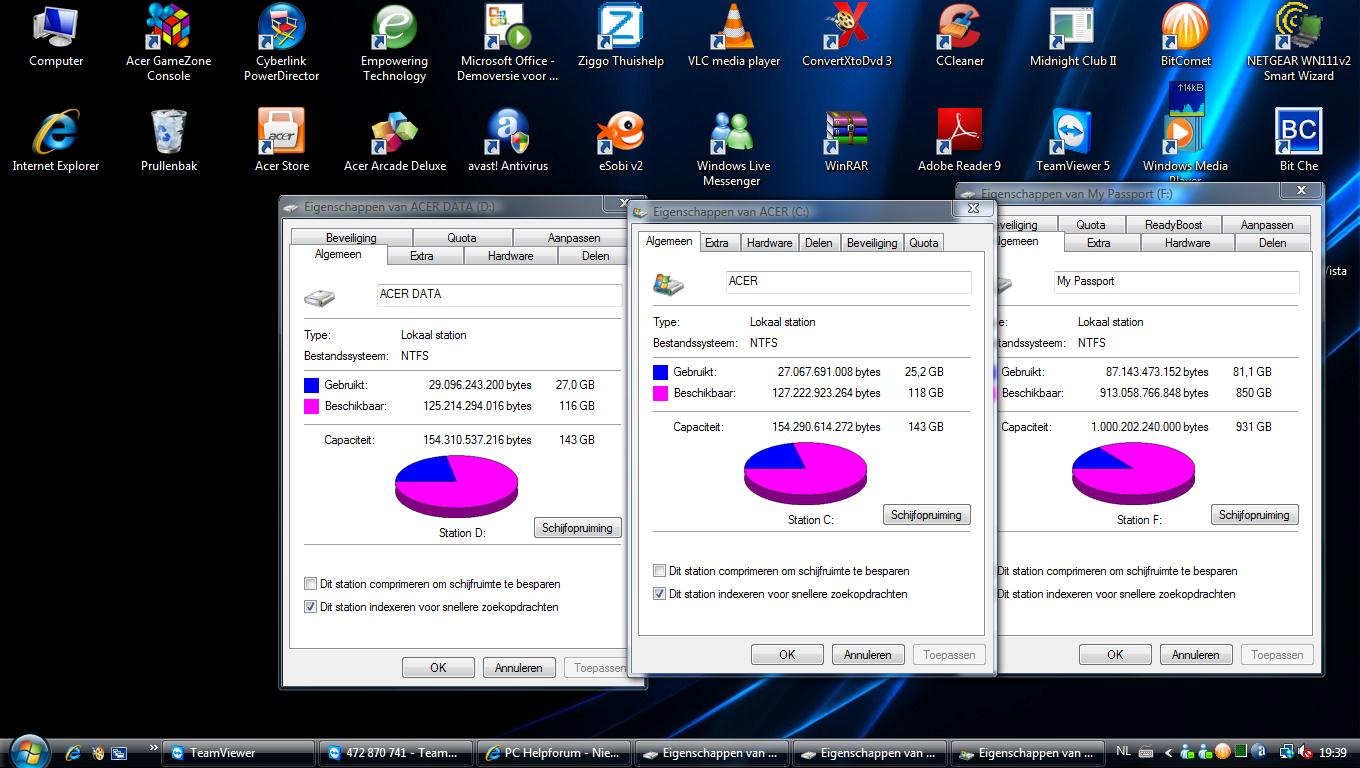Open the Computer desktop icon

[56, 37]
